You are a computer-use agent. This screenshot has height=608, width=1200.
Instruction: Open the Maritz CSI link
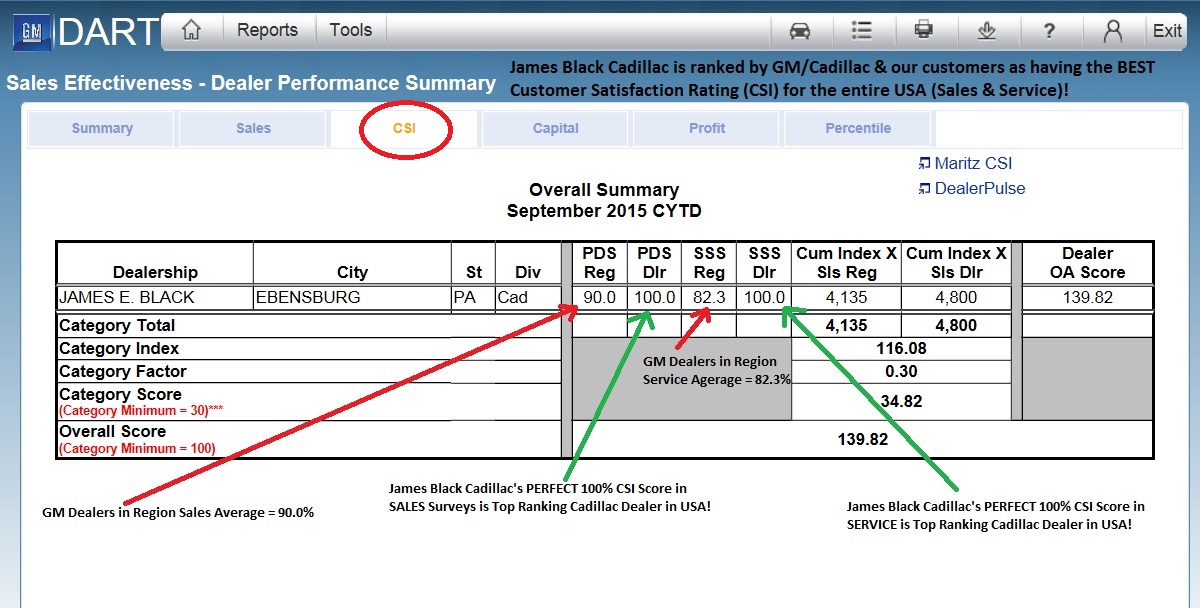(973, 163)
